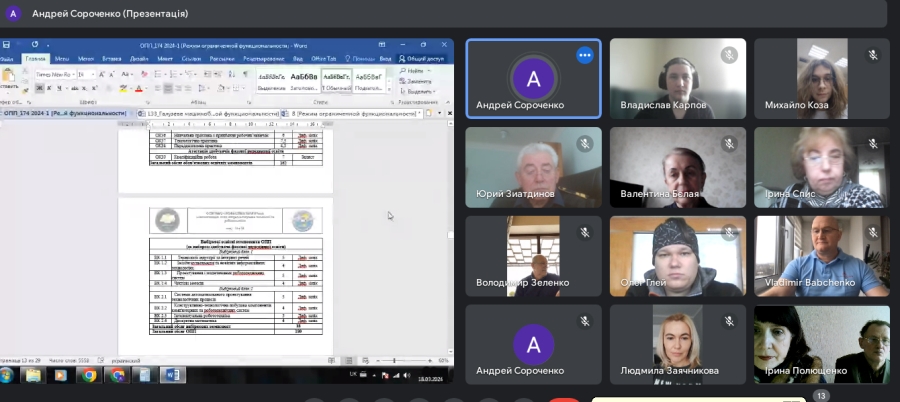Switch to the Дизайн ribbon tab
Screen dimensions: 900x402
(x=137, y=58)
